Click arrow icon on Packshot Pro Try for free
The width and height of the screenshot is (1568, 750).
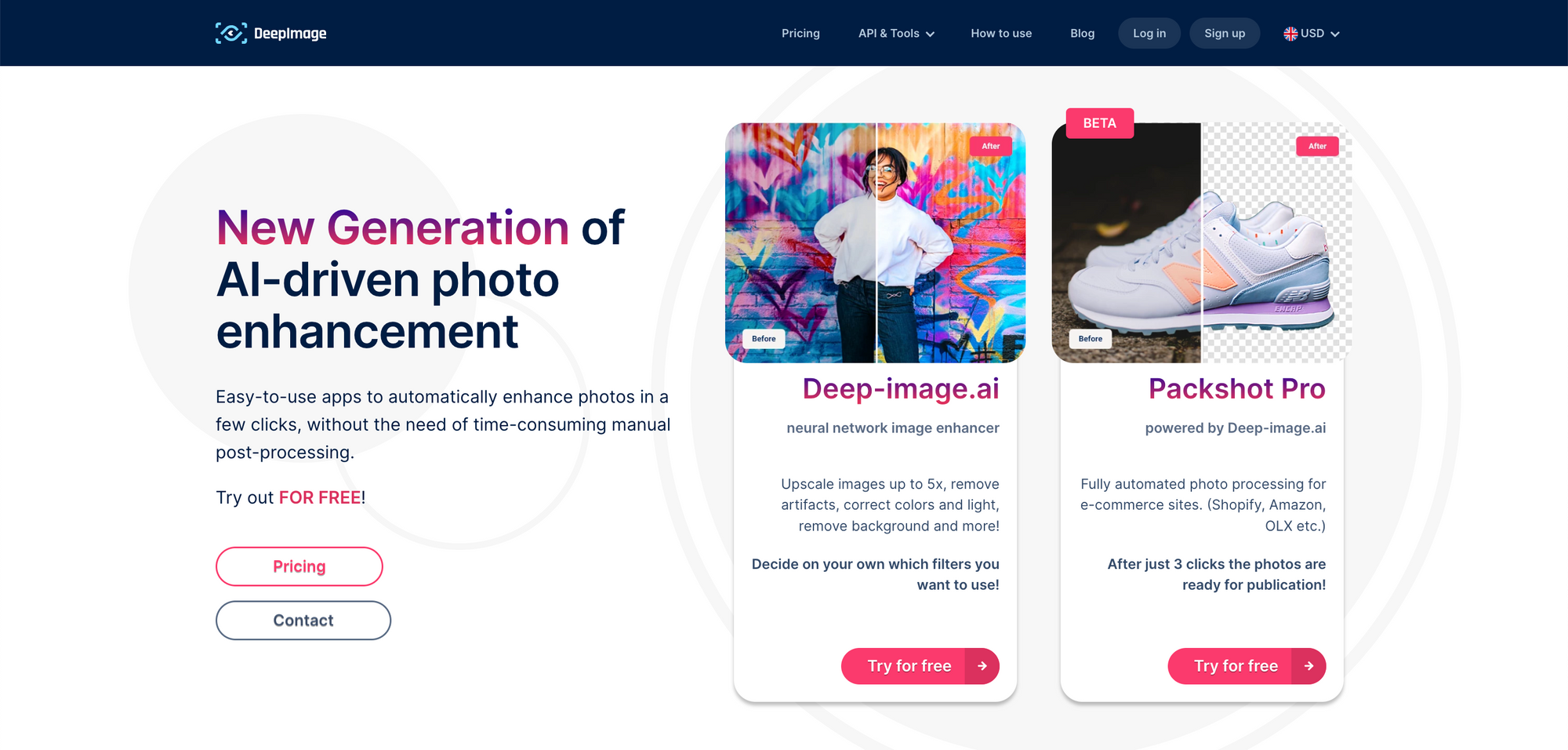pyautogui.click(x=1308, y=666)
